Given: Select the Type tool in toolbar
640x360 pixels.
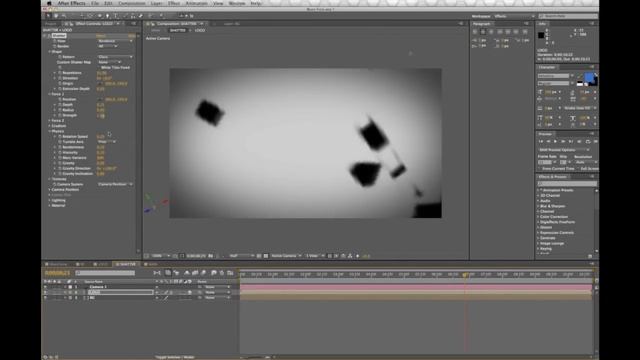Looking at the screenshot, I should click(x=116, y=16).
